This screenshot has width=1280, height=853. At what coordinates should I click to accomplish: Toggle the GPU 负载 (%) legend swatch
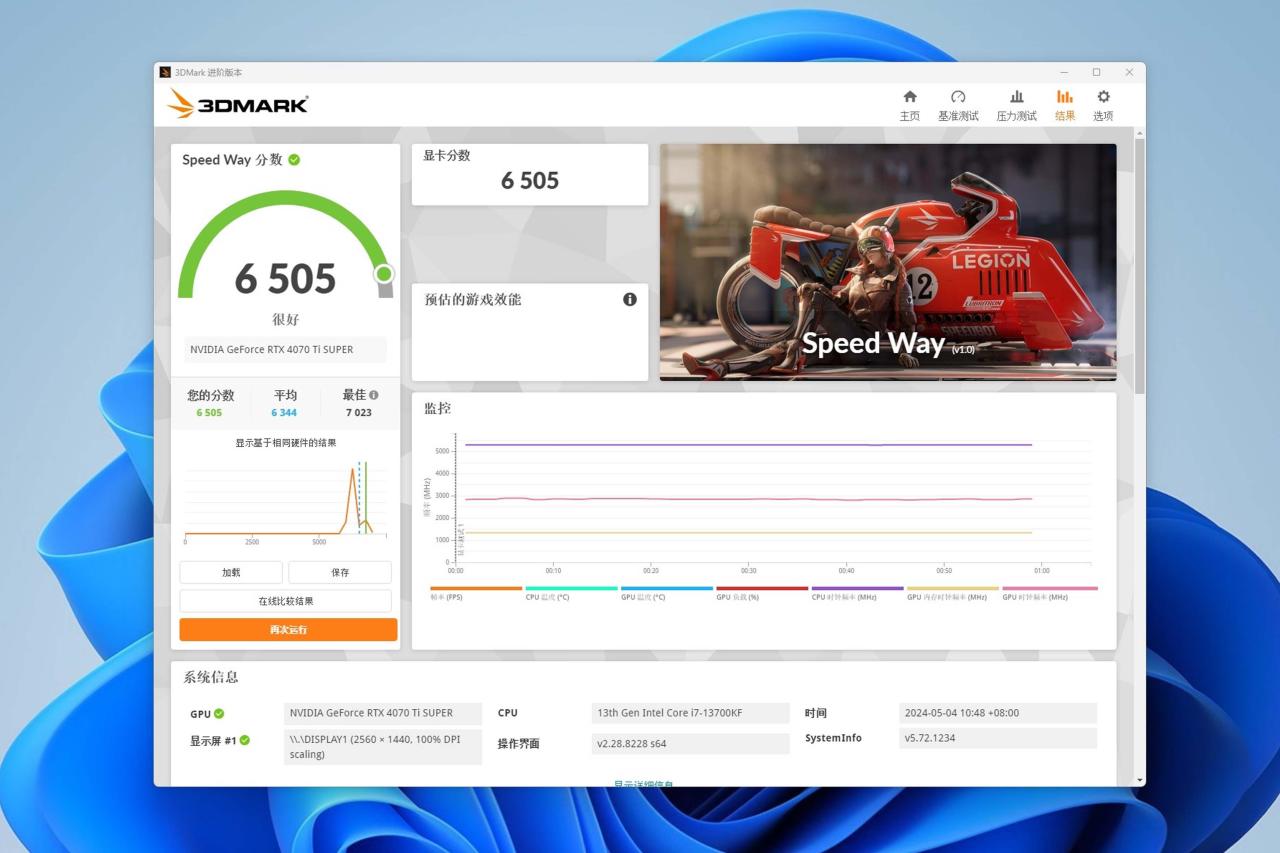click(x=762, y=588)
